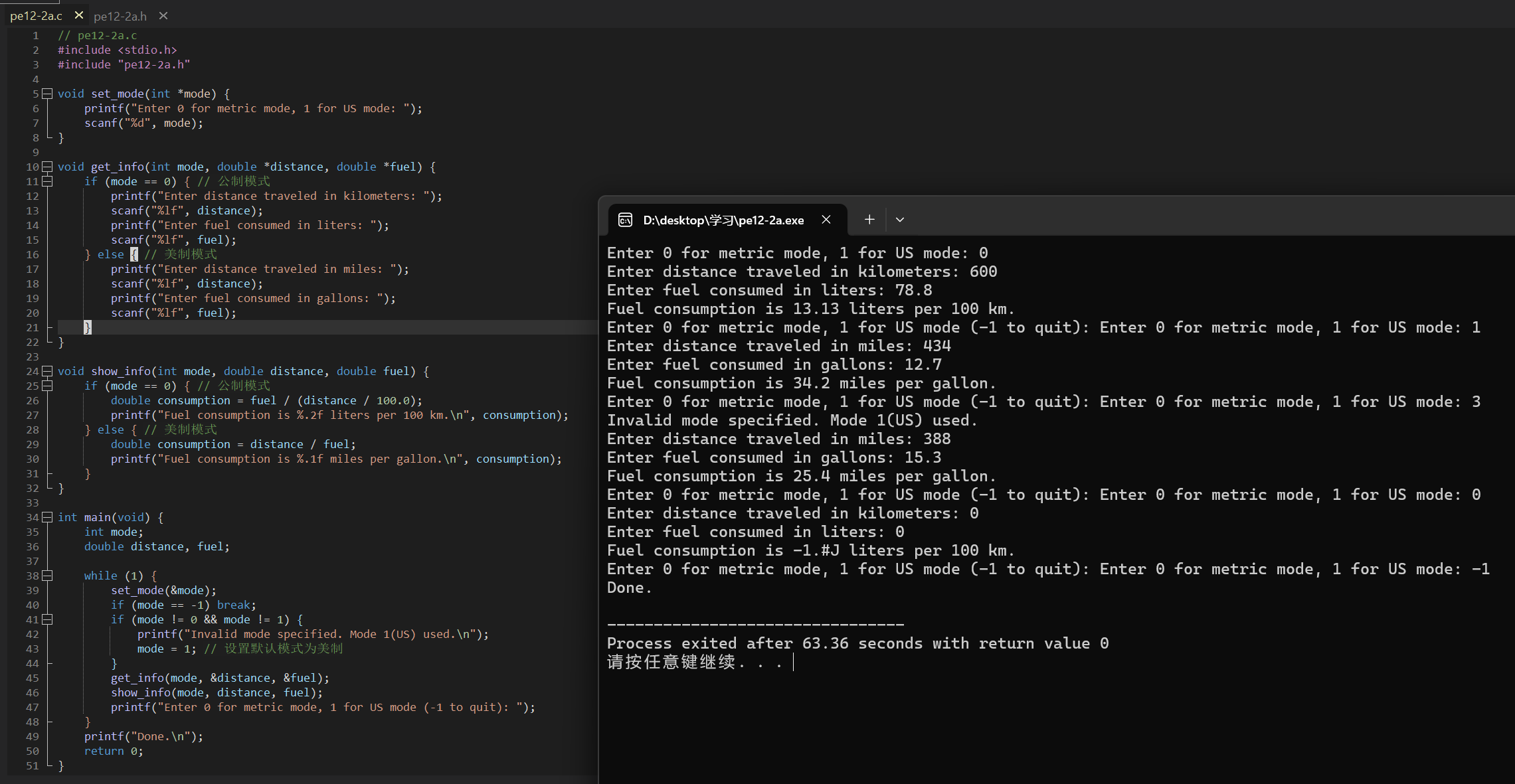The height and width of the screenshot is (784, 1515).
Task: Collapse the if block fold at line 11
Action: [47, 181]
